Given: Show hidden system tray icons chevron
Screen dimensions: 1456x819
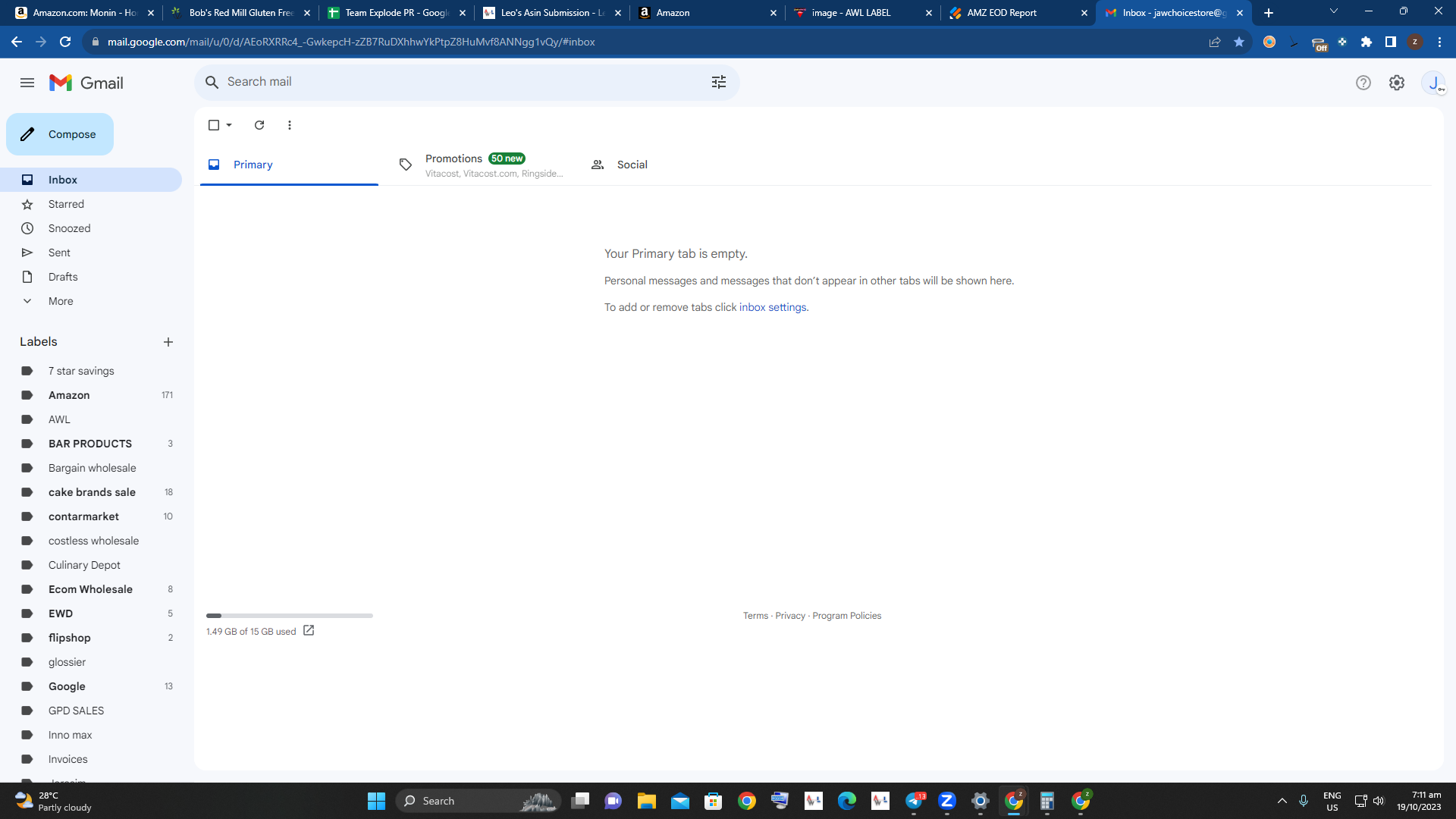Looking at the screenshot, I should [1282, 801].
